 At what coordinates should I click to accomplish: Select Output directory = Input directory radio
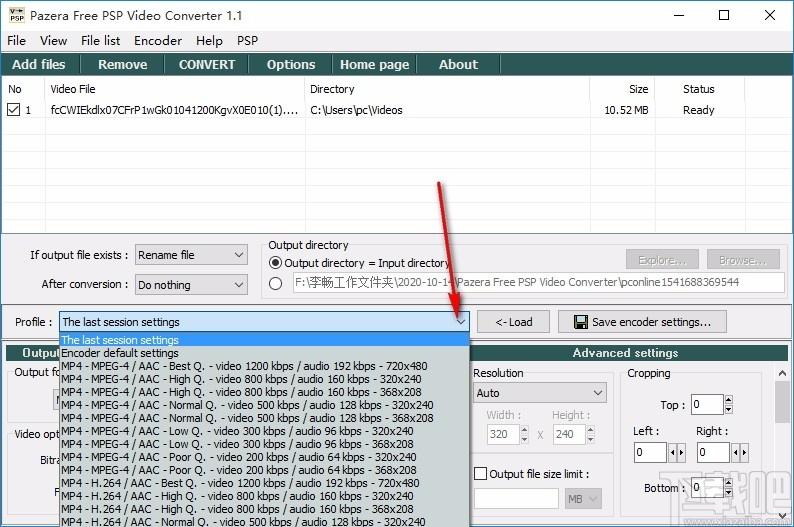275,263
